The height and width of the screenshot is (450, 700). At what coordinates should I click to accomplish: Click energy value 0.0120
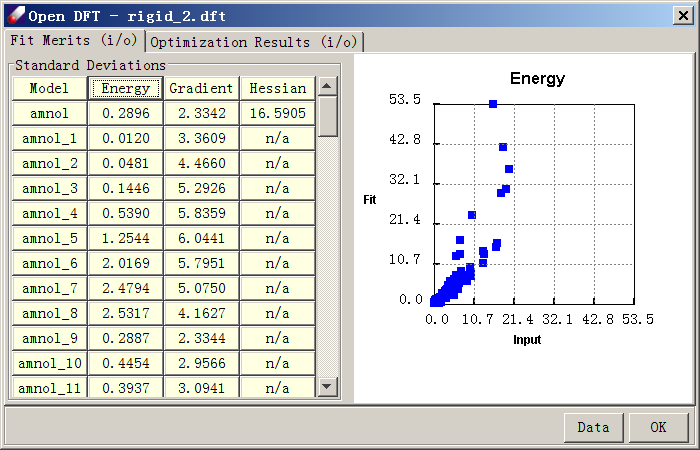coord(125,138)
